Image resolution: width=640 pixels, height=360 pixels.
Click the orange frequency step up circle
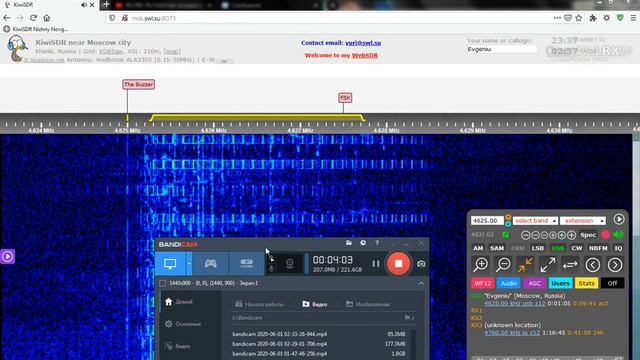(508, 217)
